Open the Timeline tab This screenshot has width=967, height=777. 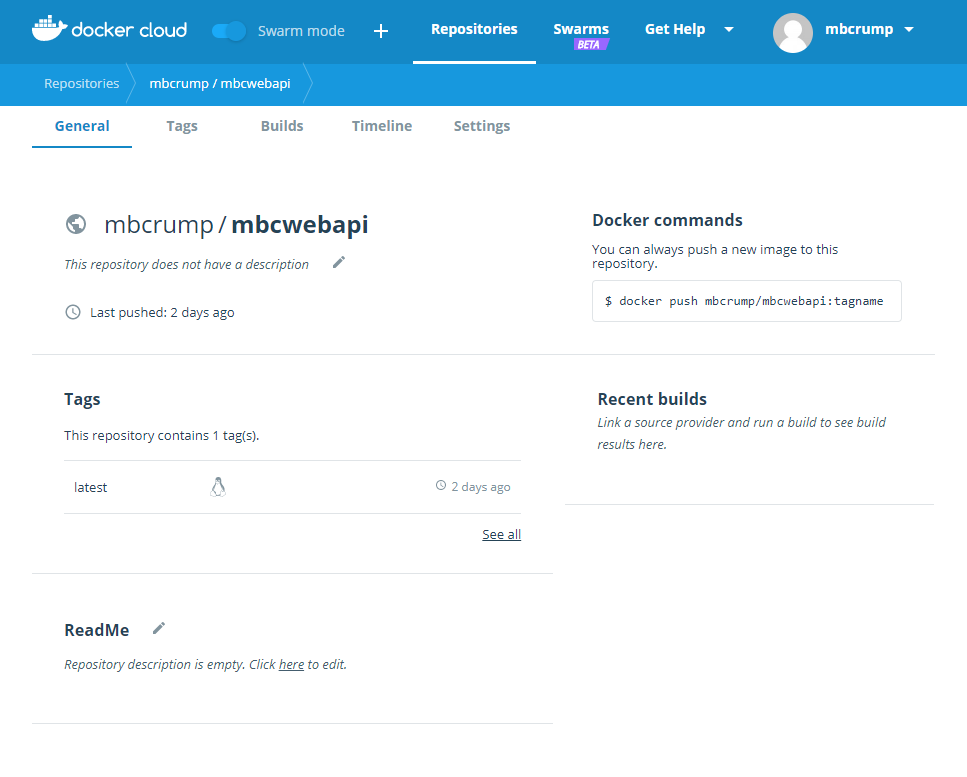382,126
